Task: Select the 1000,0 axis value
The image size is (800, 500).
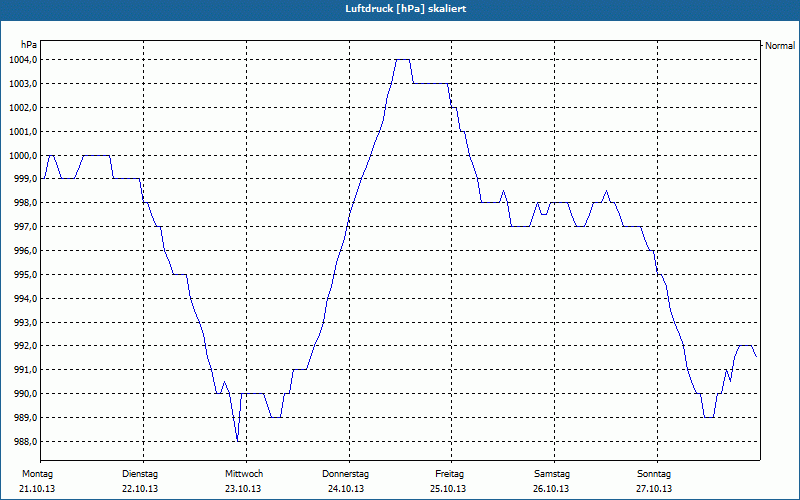Action: [23, 155]
